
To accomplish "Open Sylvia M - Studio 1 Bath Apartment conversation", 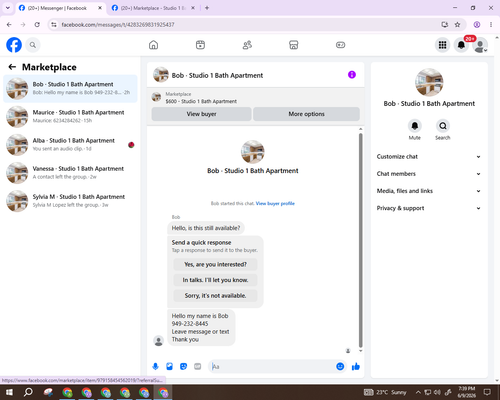I will point(70,201).
